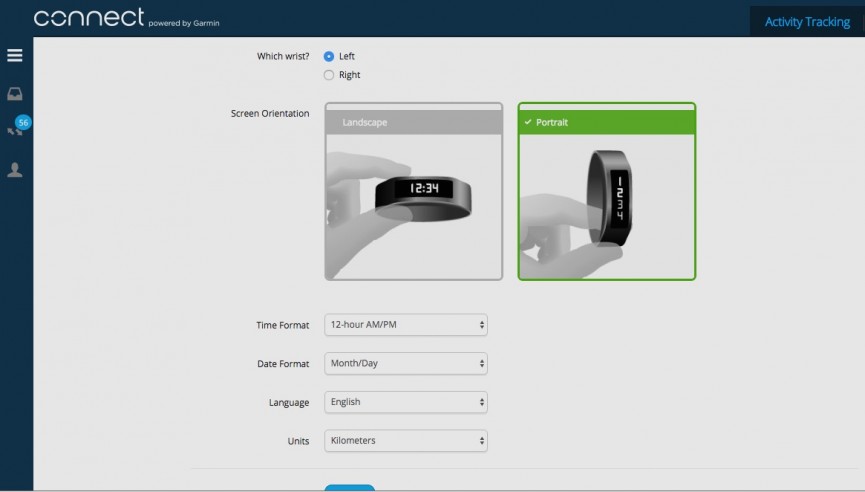
Task: Open the hamburger menu in the sidebar
Action: (15, 55)
